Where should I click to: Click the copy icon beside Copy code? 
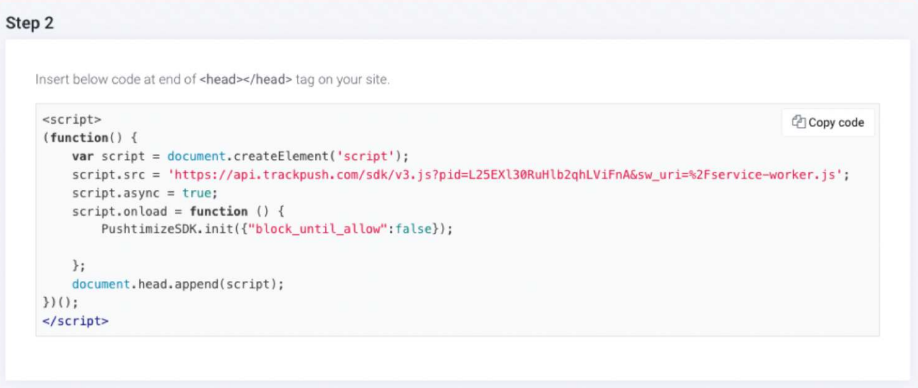point(799,122)
